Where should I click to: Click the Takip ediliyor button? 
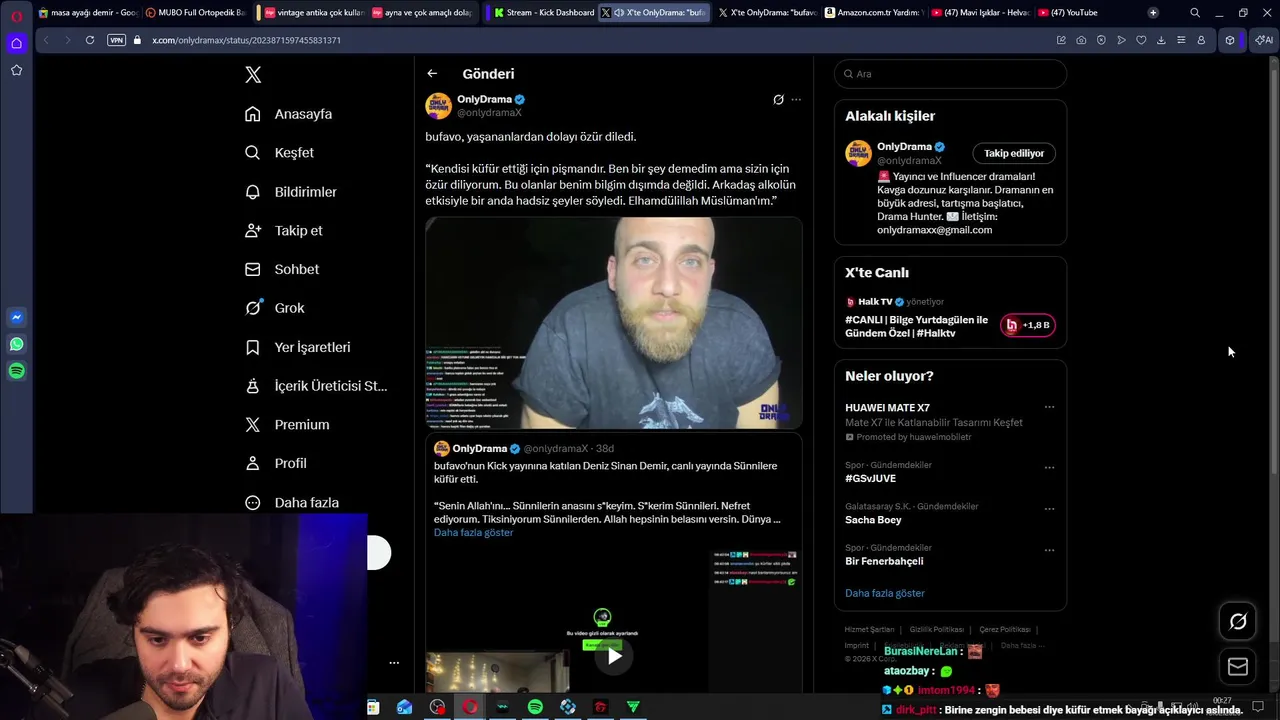click(x=1014, y=154)
